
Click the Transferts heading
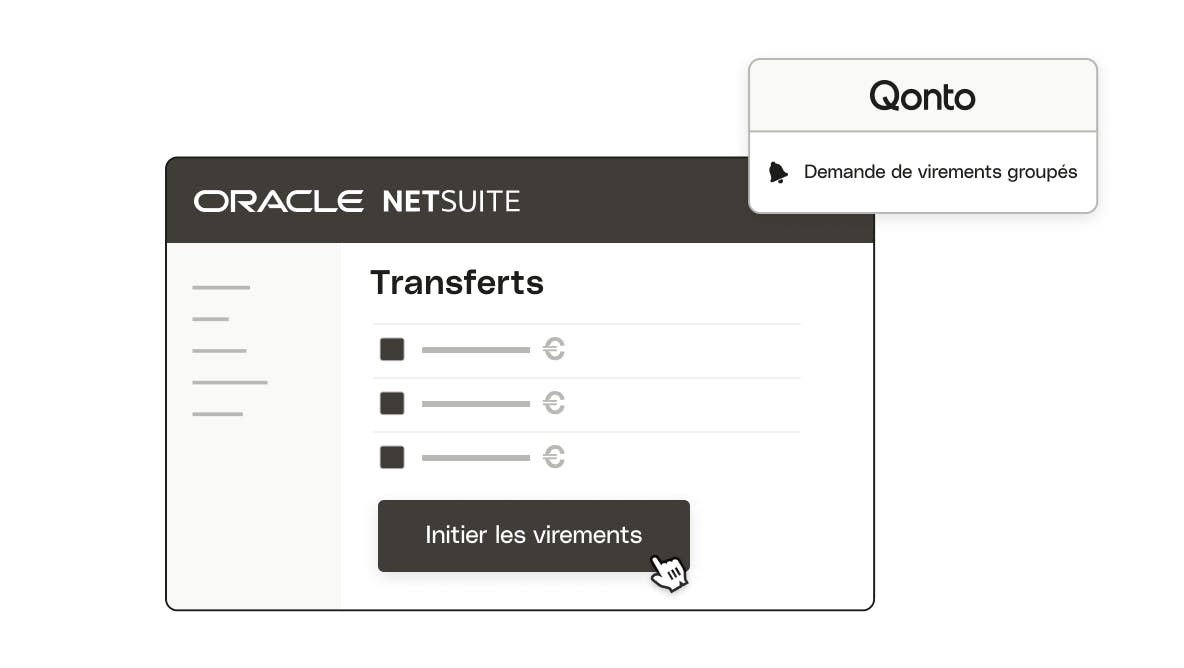(457, 283)
